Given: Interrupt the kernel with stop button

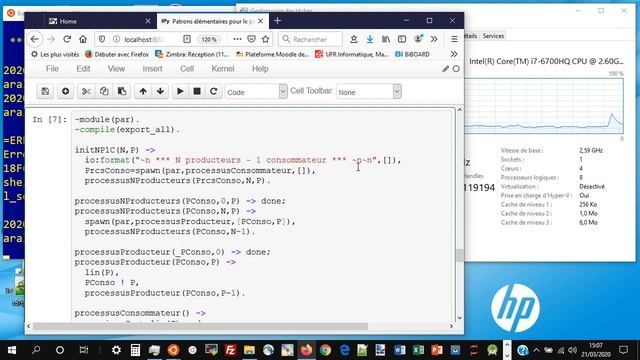Looking at the screenshot, I should [x=197, y=91].
